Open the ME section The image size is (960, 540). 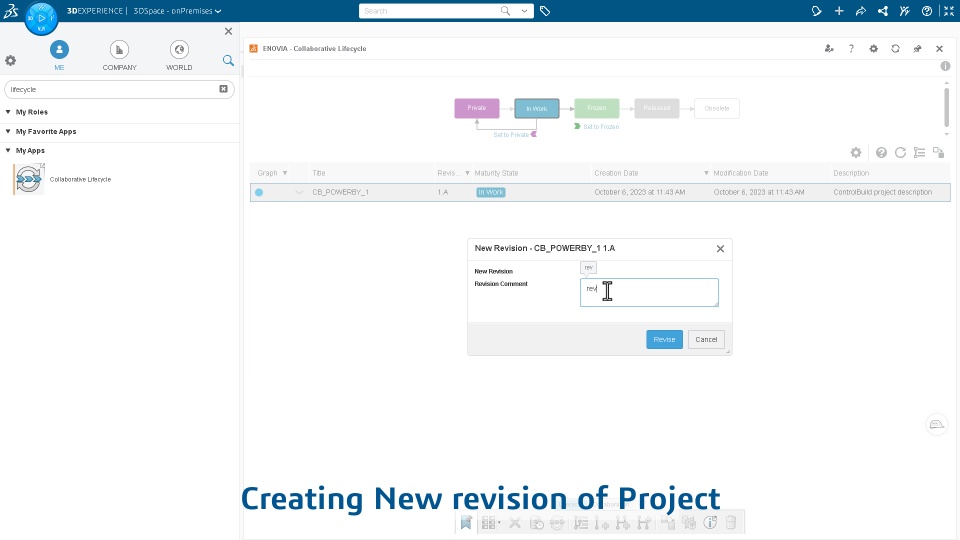[x=59, y=55]
